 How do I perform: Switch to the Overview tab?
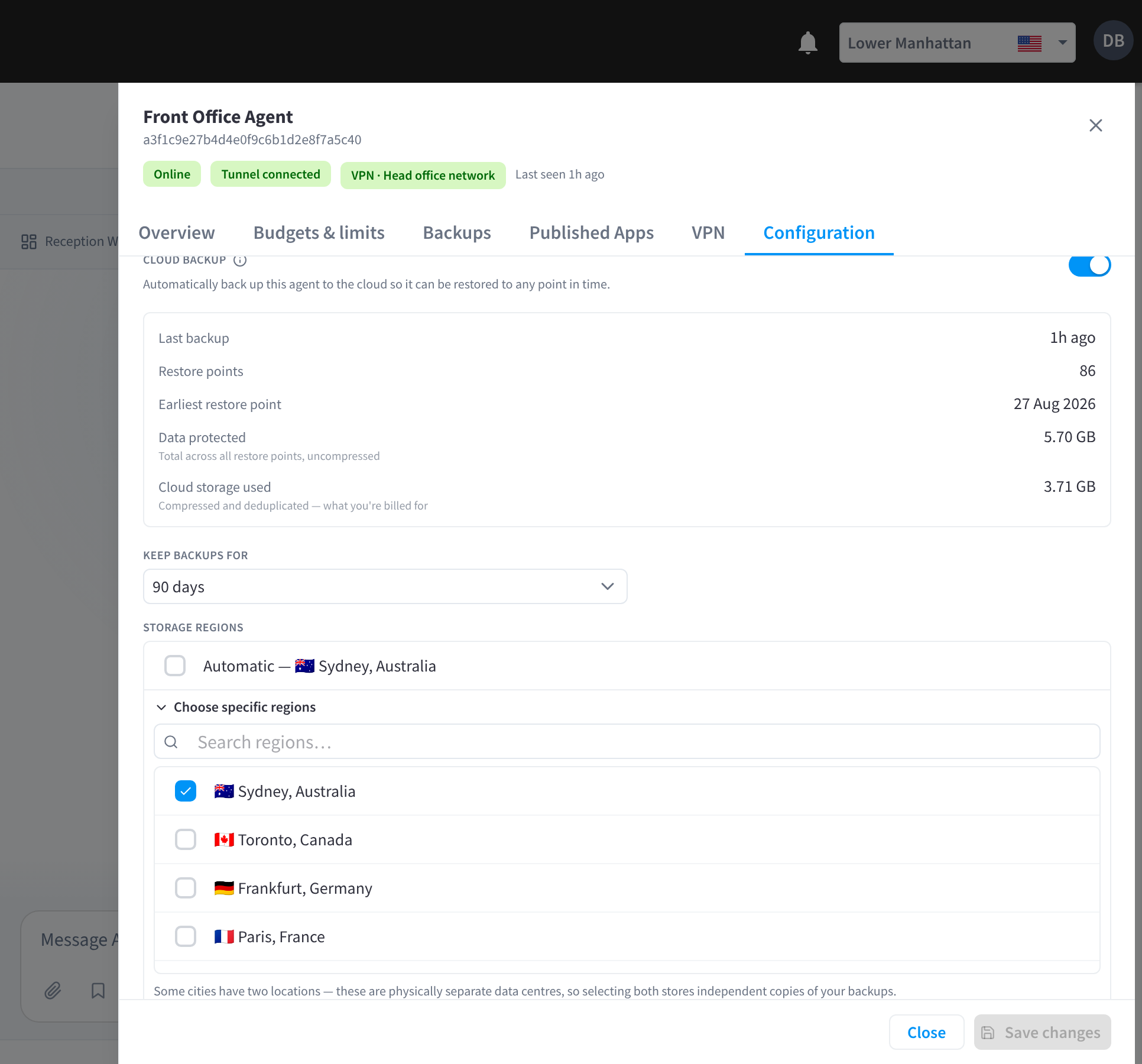[x=177, y=233]
